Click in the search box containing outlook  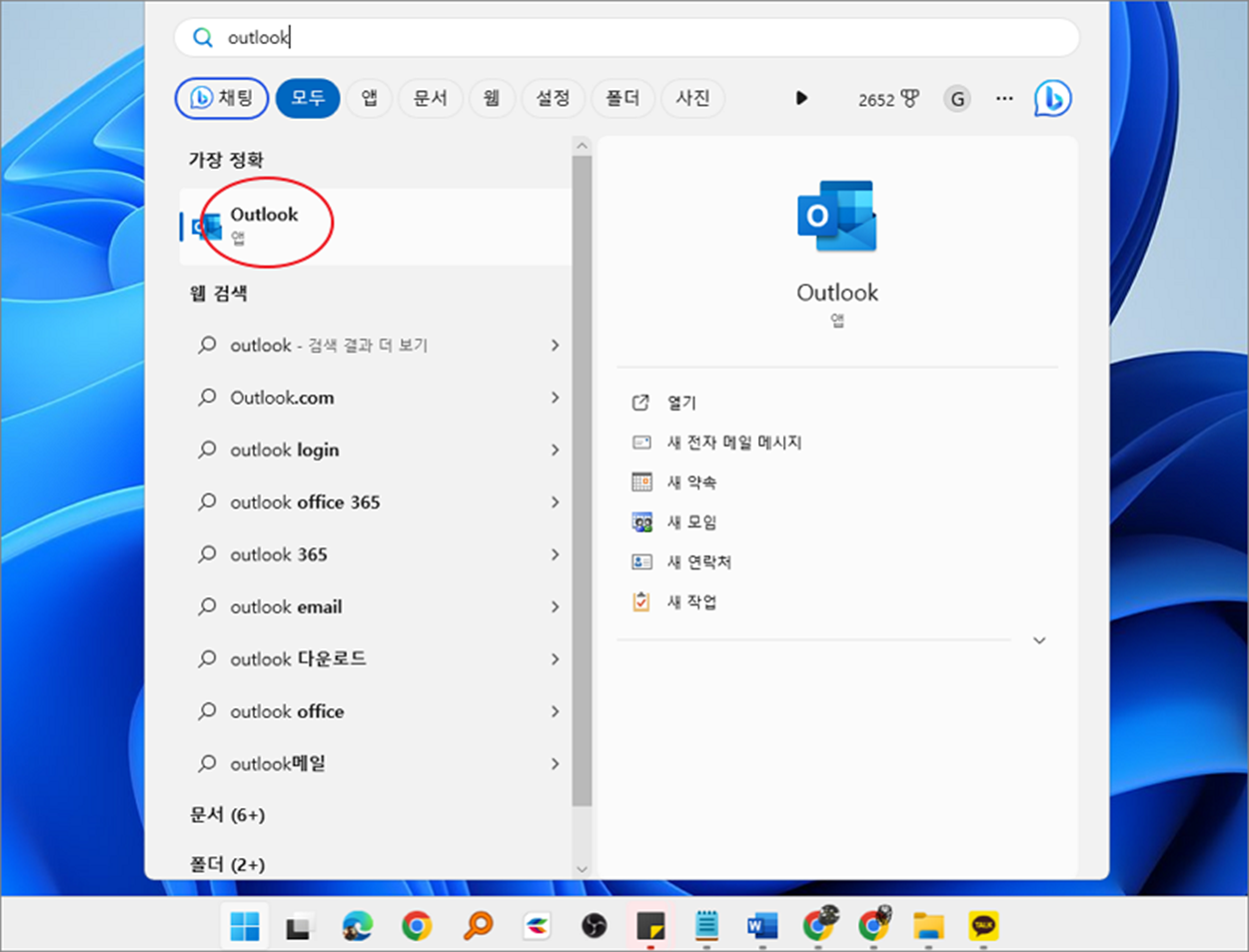tap(626, 37)
